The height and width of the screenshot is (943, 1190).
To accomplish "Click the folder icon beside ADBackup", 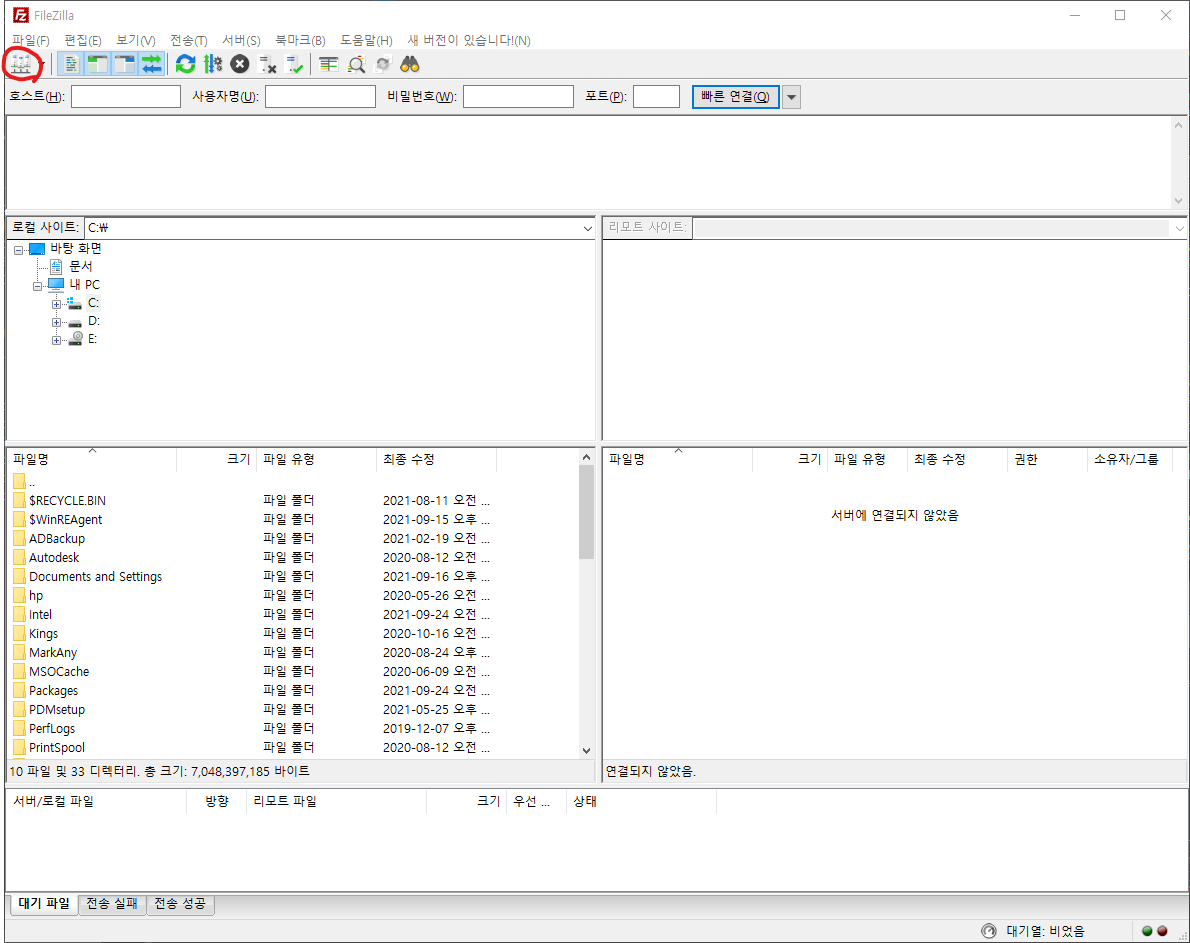I will [19, 539].
